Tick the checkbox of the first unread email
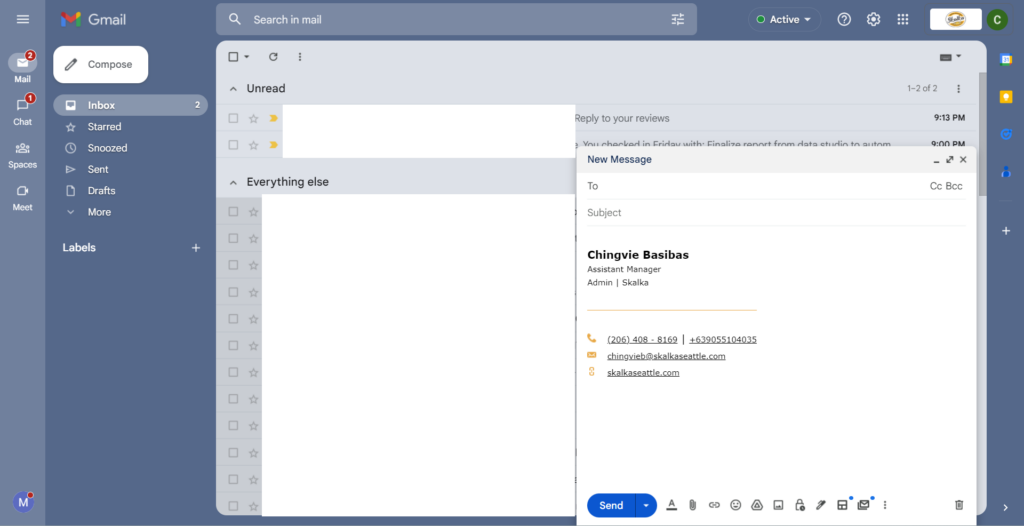The width and height of the screenshot is (1024, 526). tap(233, 118)
